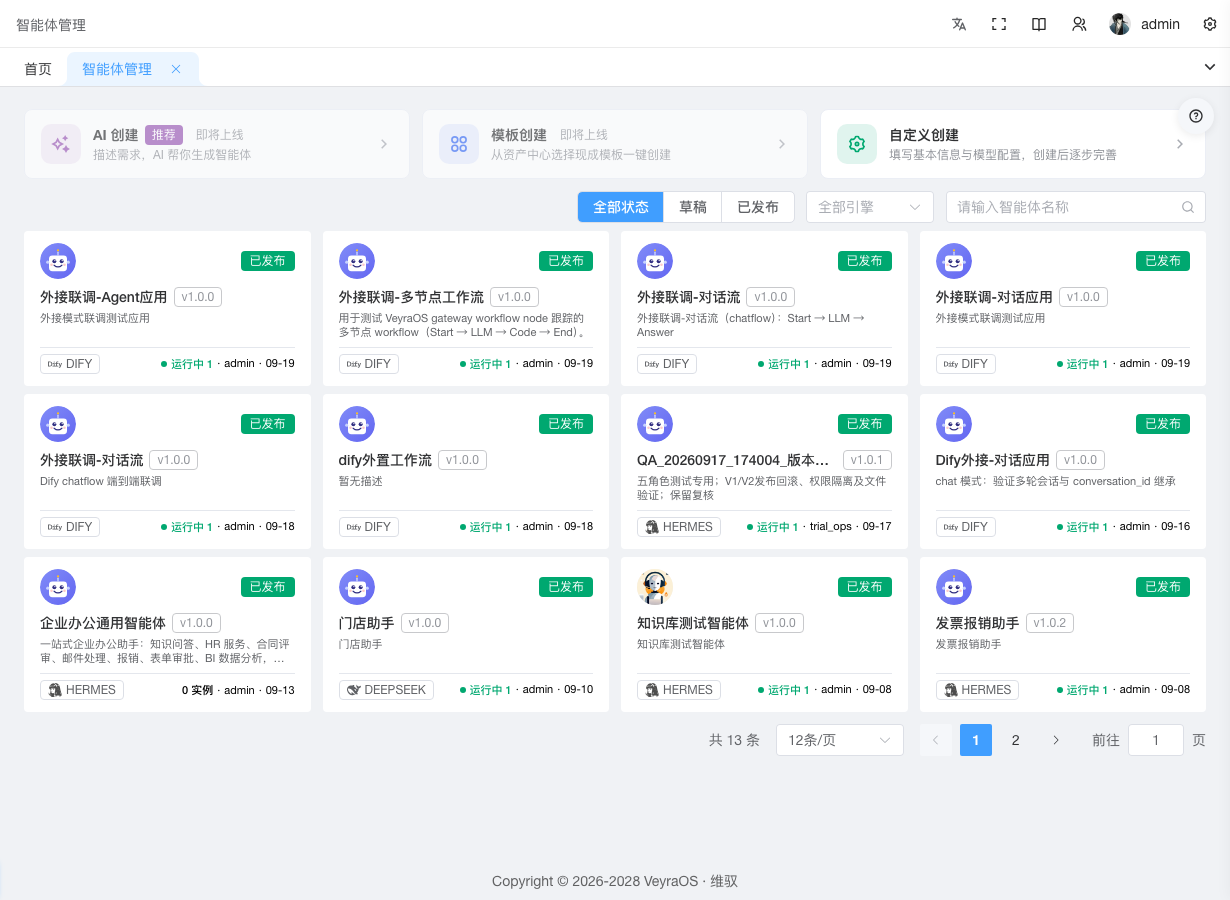Open the 全部引擎 dropdown

(x=870, y=207)
